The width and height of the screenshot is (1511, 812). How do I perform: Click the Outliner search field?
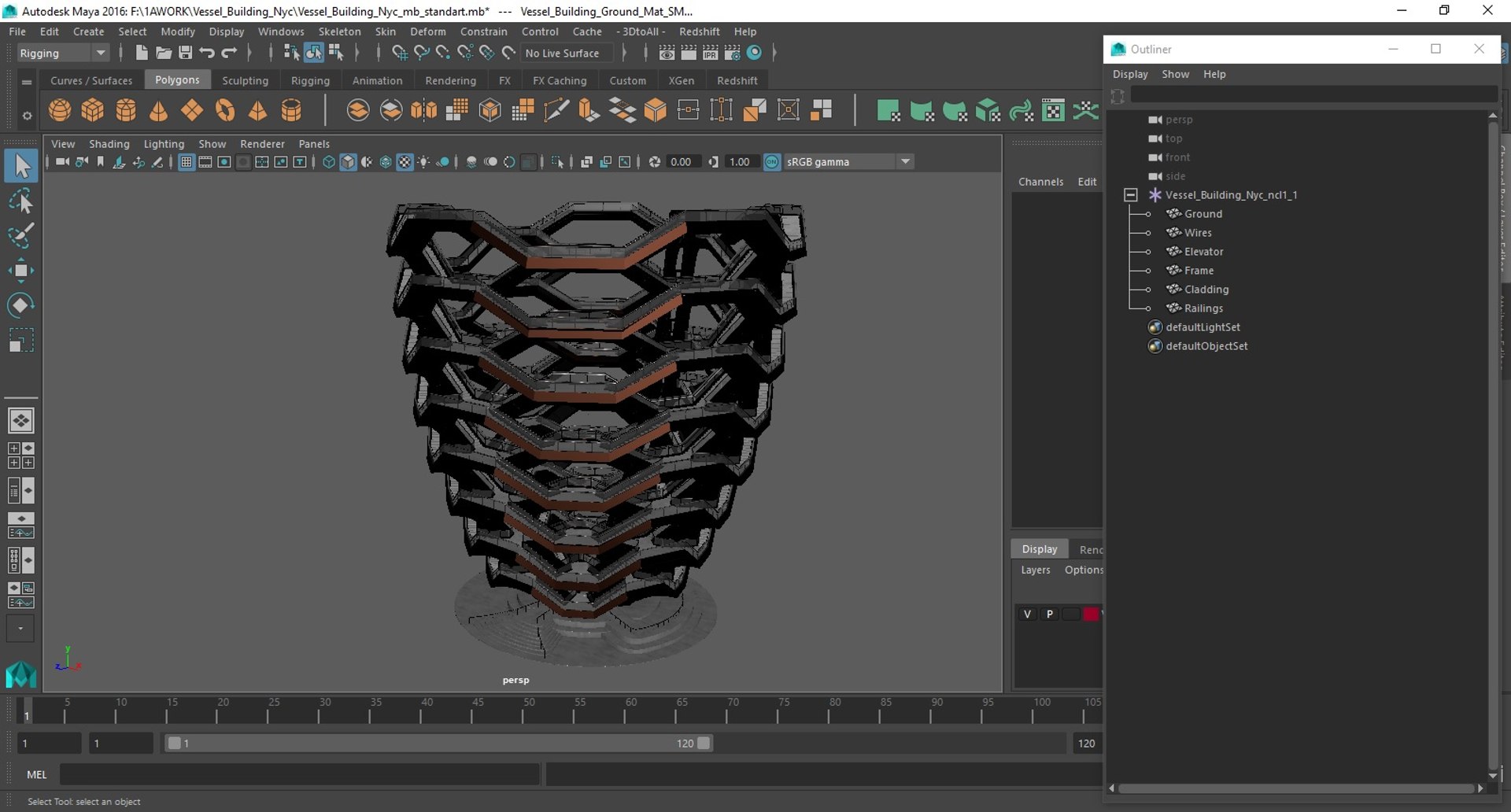pyautogui.click(x=1313, y=95)
